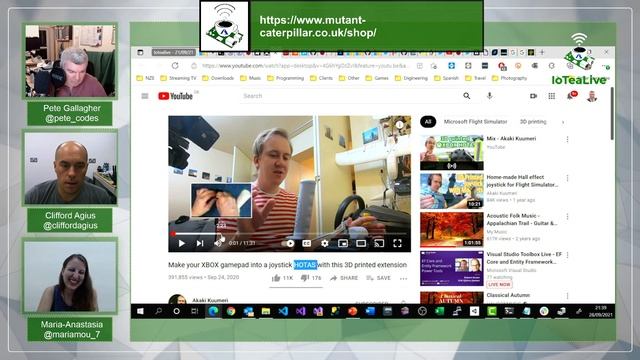Start voice search with the microphone icon
Image resolution: width=640 pixels, height=360 pixels.
pyautogui.click(x=489, y=96)
